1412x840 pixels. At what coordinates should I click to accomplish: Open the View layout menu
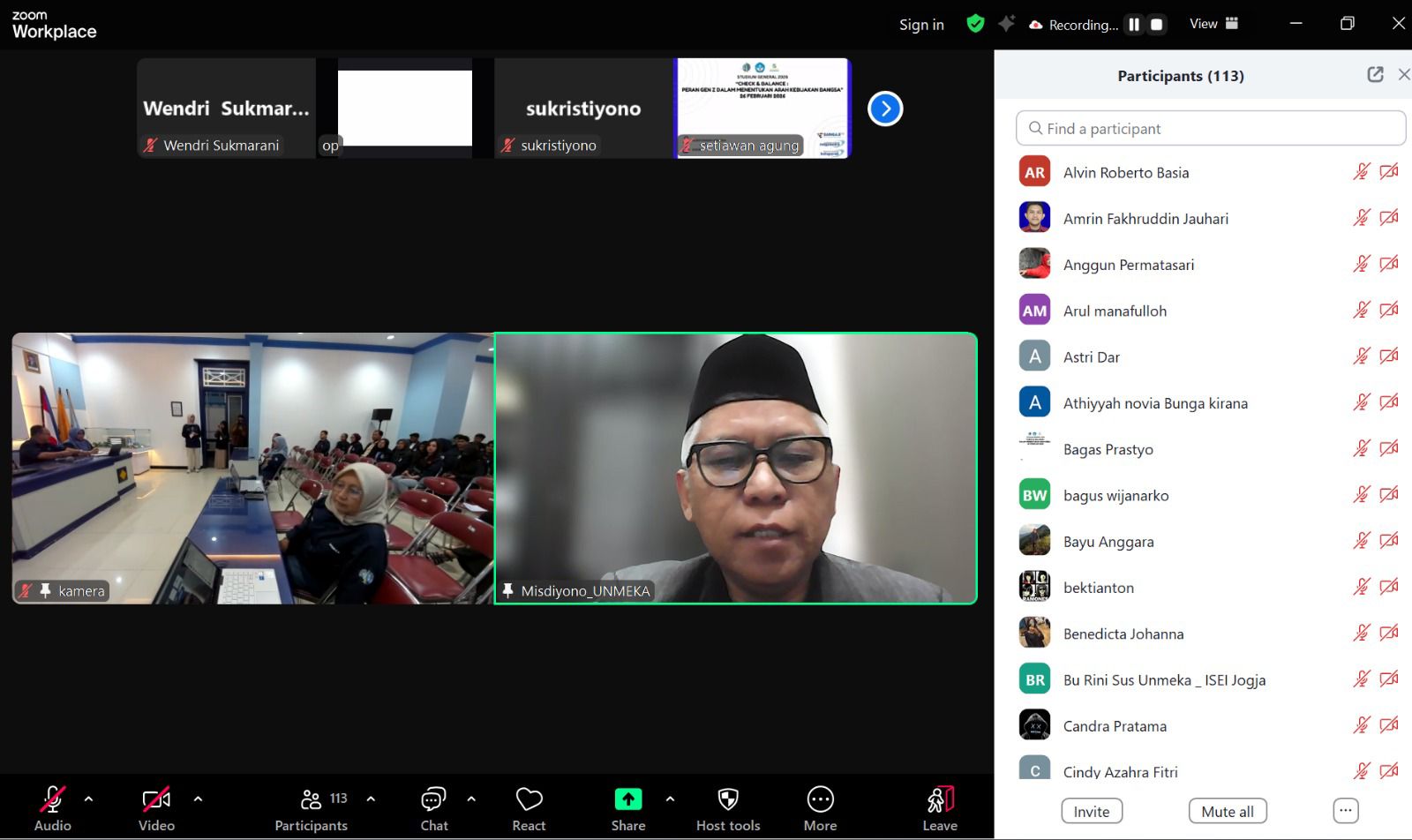point(1213,24)
